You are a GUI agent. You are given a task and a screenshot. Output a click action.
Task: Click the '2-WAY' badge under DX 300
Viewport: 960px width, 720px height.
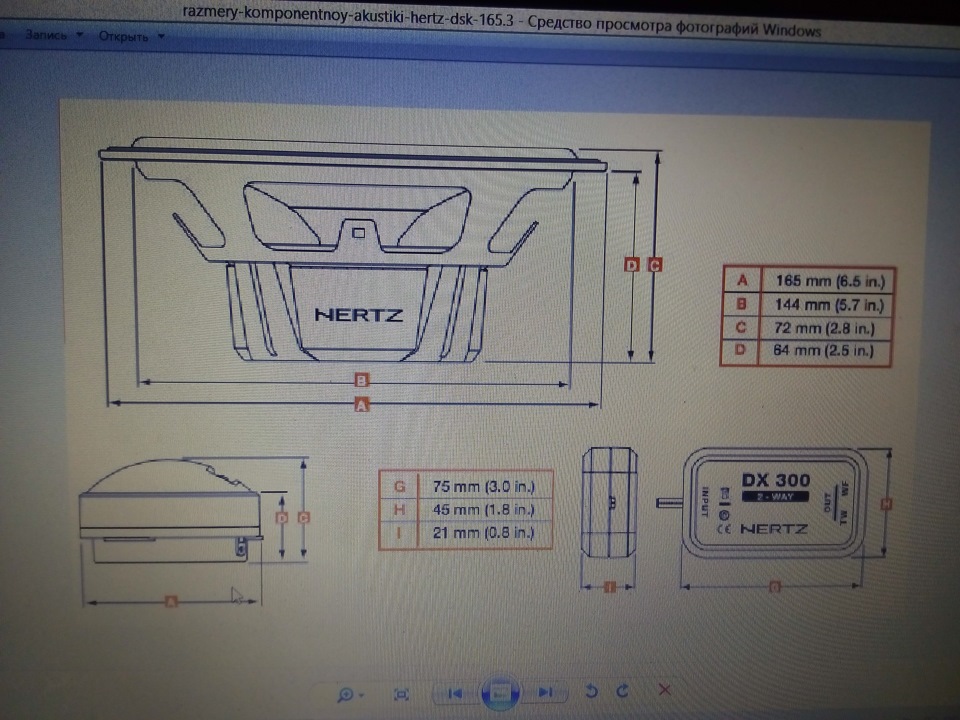coord(774,497)
